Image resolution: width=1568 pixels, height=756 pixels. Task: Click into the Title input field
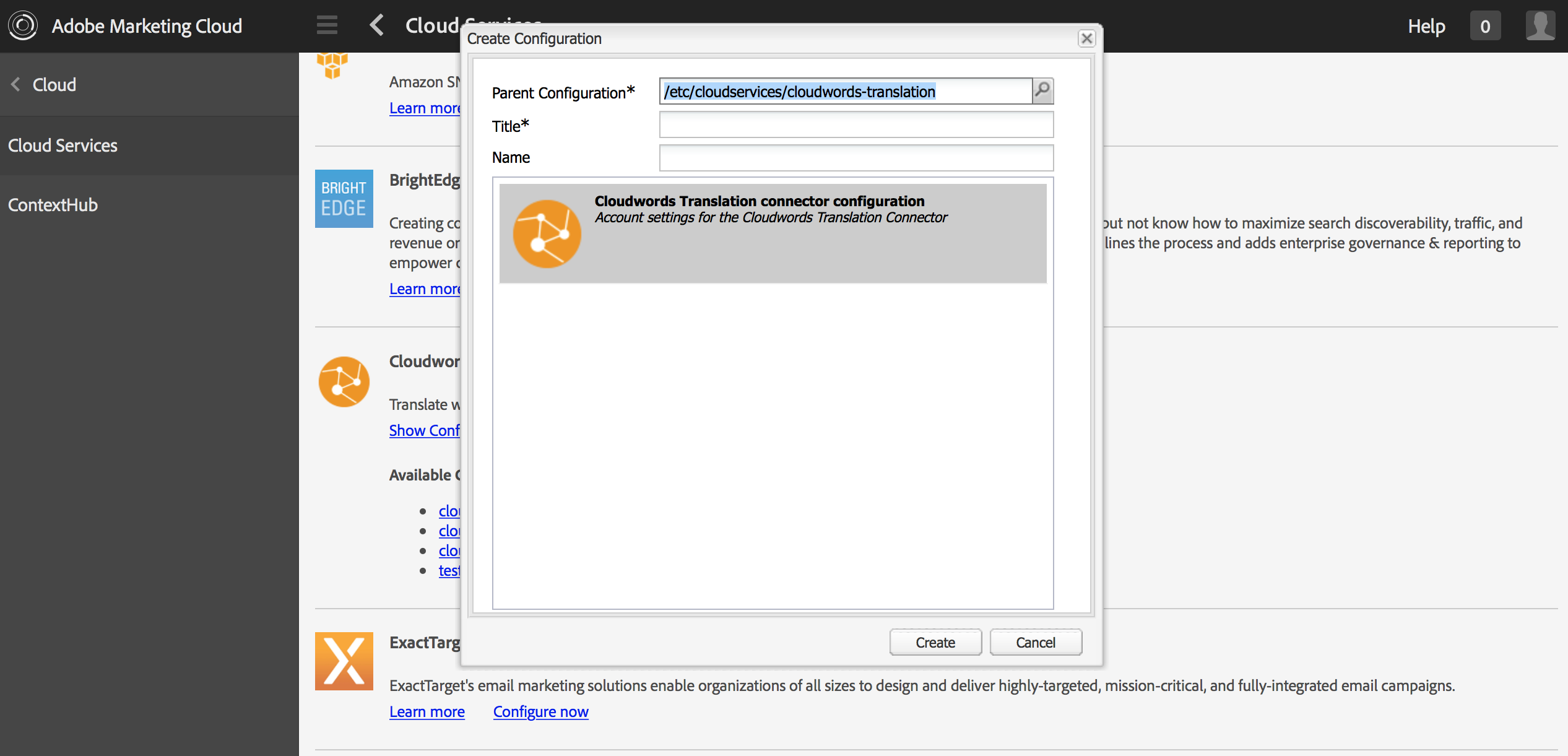click(855, 125)
